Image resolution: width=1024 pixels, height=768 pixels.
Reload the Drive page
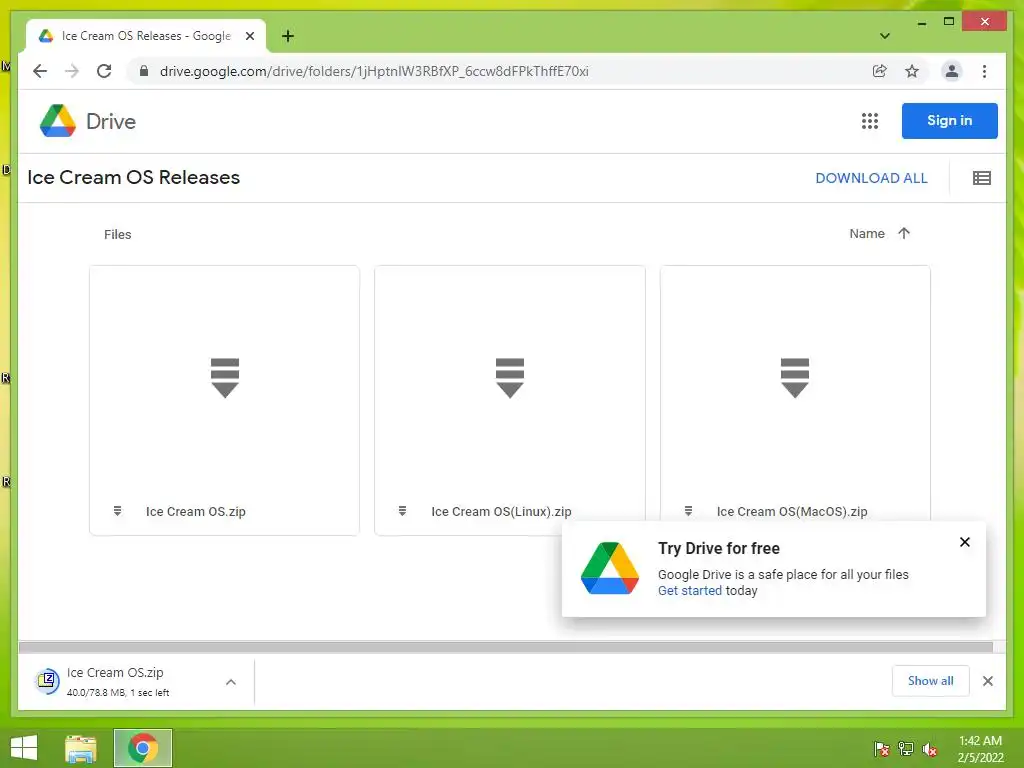(104, 71)
